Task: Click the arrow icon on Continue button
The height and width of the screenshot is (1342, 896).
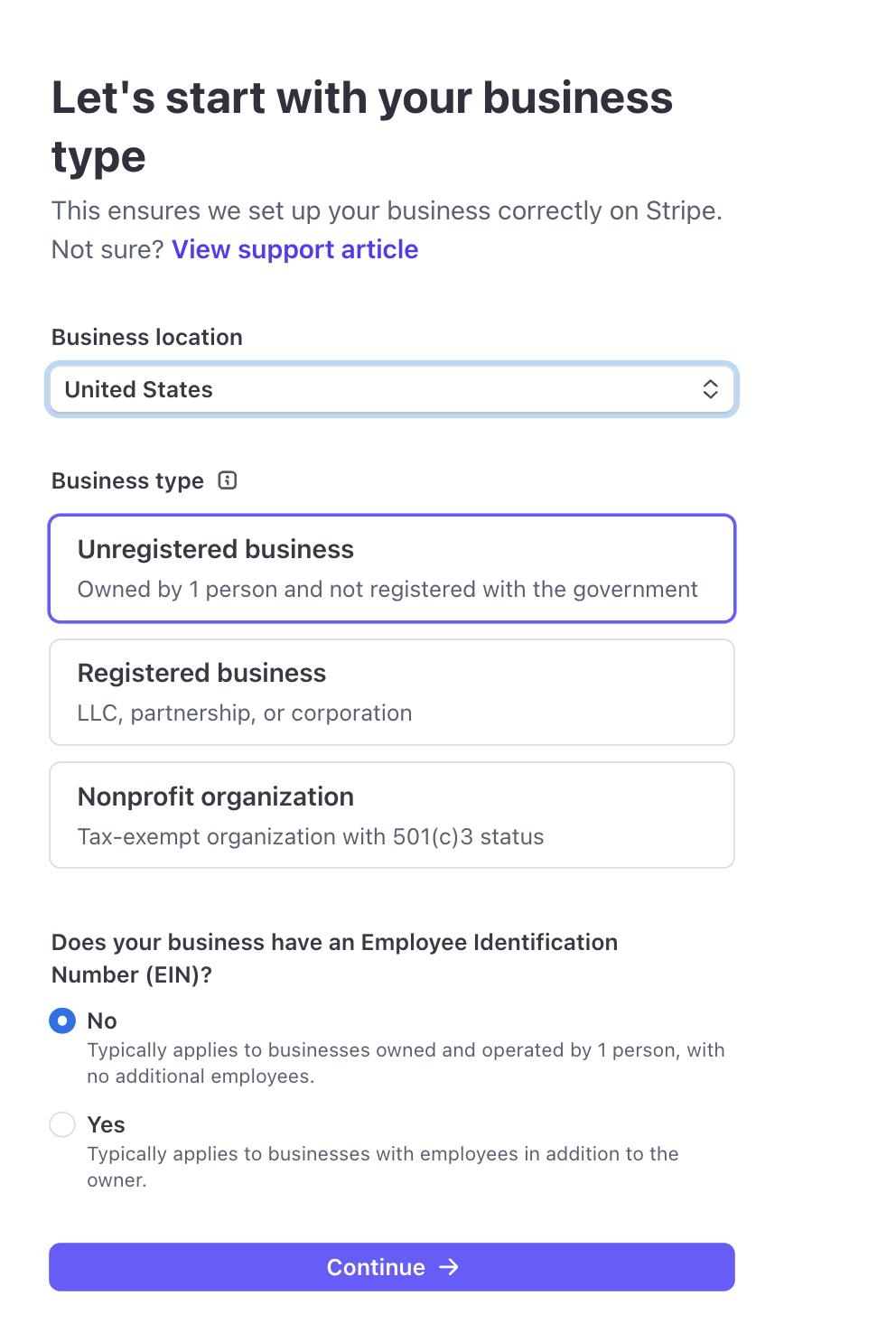Action: (449, 1267)
